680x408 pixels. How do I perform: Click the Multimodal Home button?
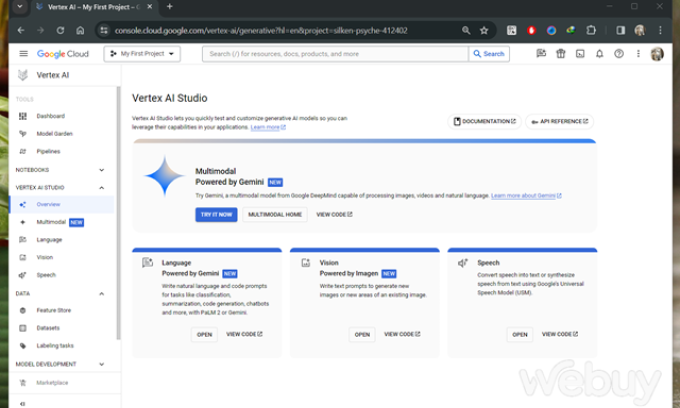275,215
